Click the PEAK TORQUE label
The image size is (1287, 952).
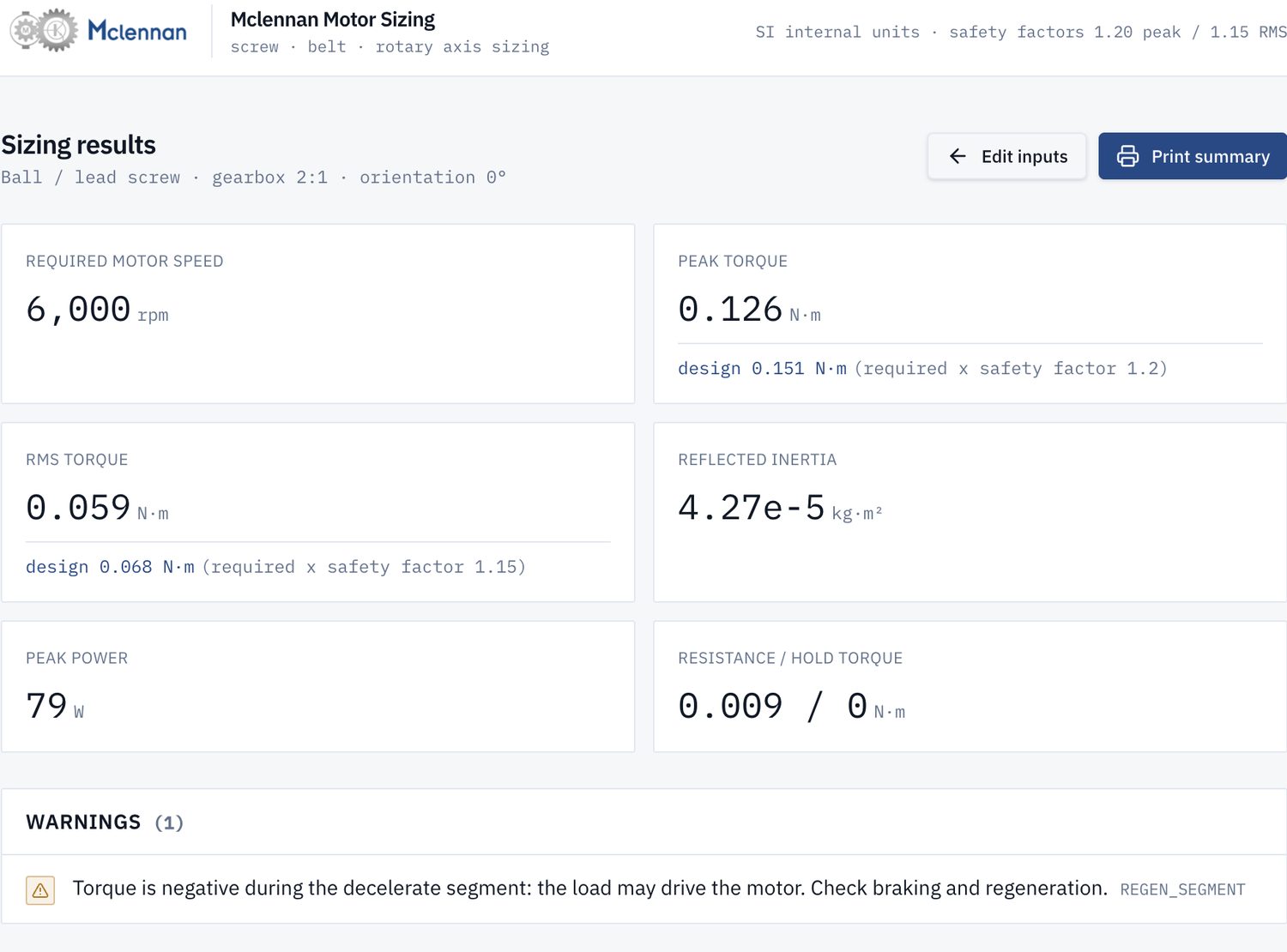733,262
